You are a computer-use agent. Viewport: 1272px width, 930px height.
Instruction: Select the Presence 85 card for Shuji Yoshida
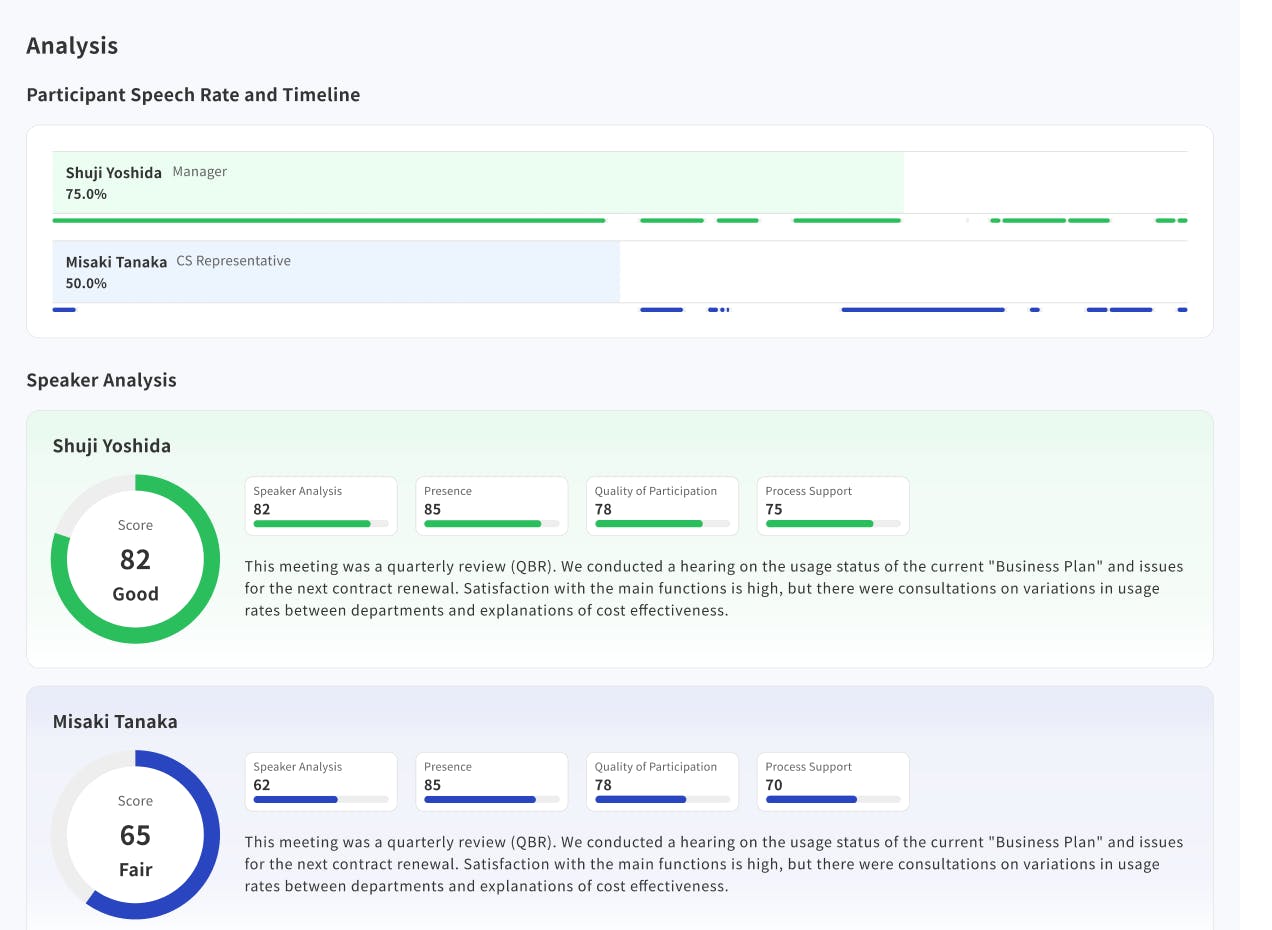tap(491, 505)
